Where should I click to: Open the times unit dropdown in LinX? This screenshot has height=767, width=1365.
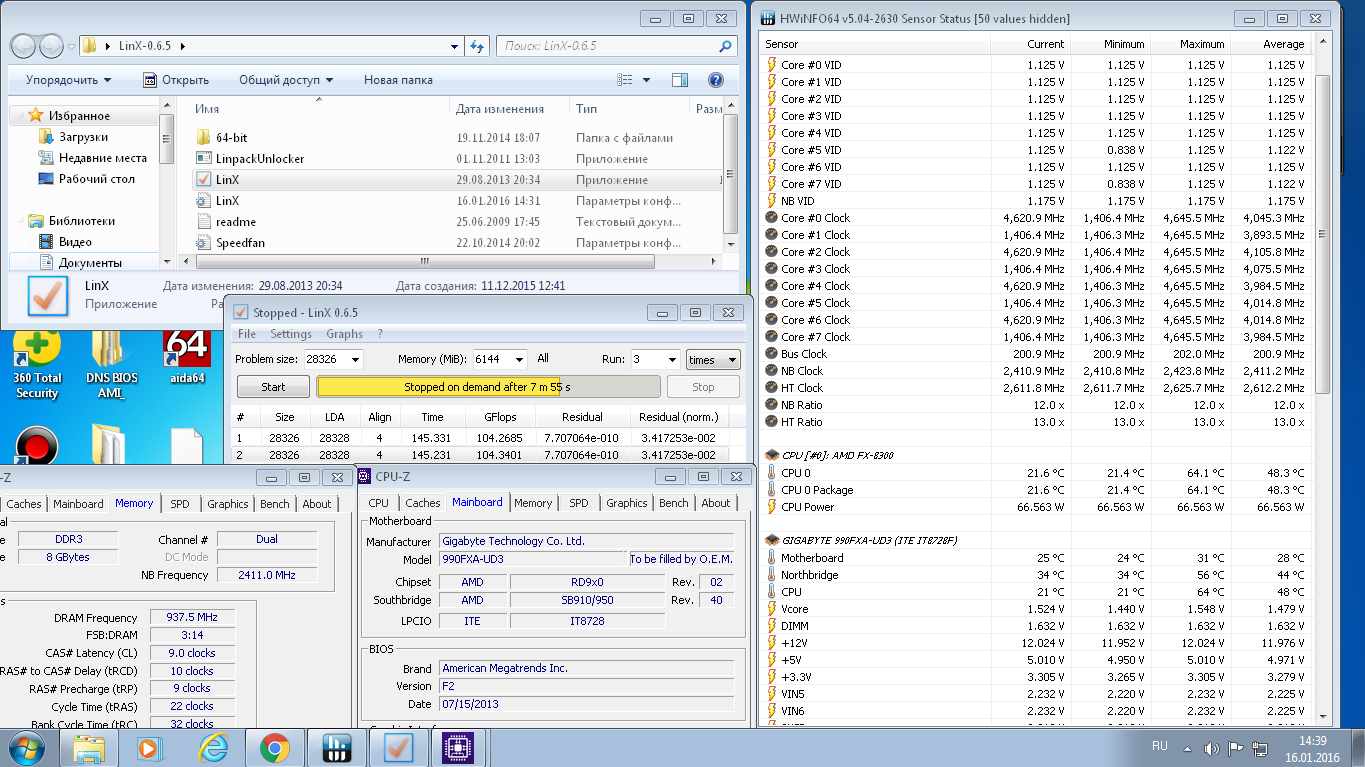coord(713,359)
